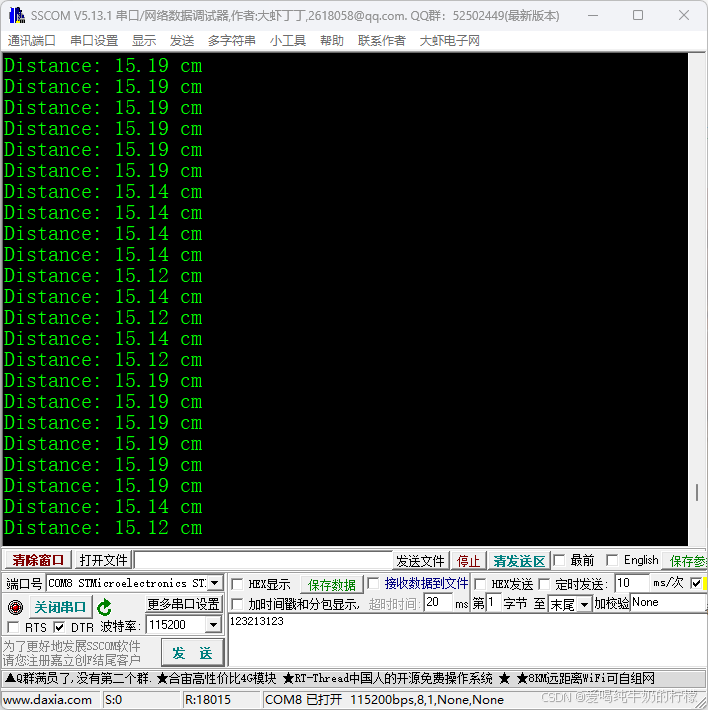Click the receive window vertical scrollbar thumb
The height and width of the screenshot is (710, 708).
[697, 492]
